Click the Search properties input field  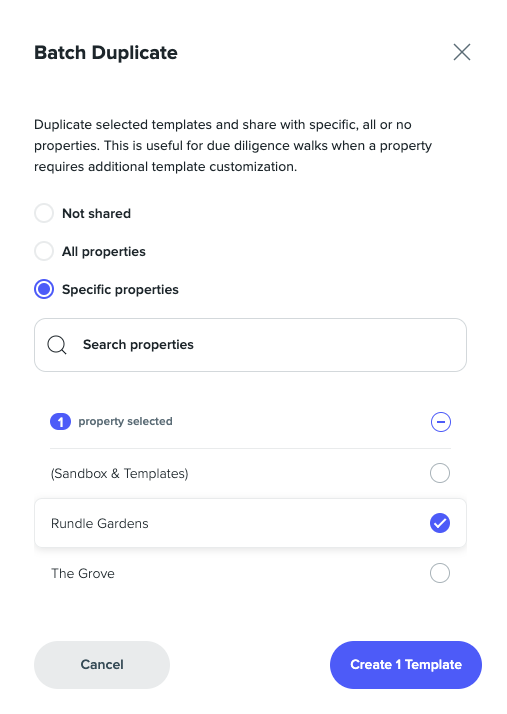pyautogui.click(x=250, y=345)
